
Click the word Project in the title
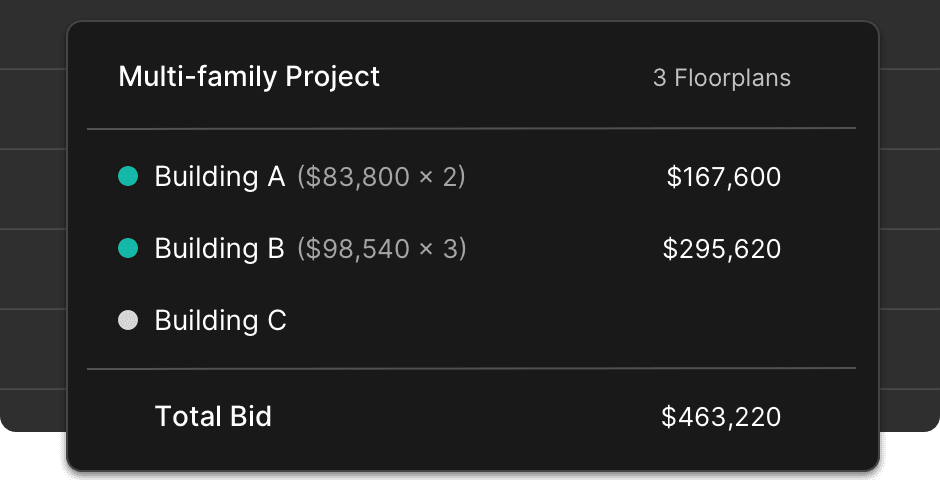tap(337, 77)
